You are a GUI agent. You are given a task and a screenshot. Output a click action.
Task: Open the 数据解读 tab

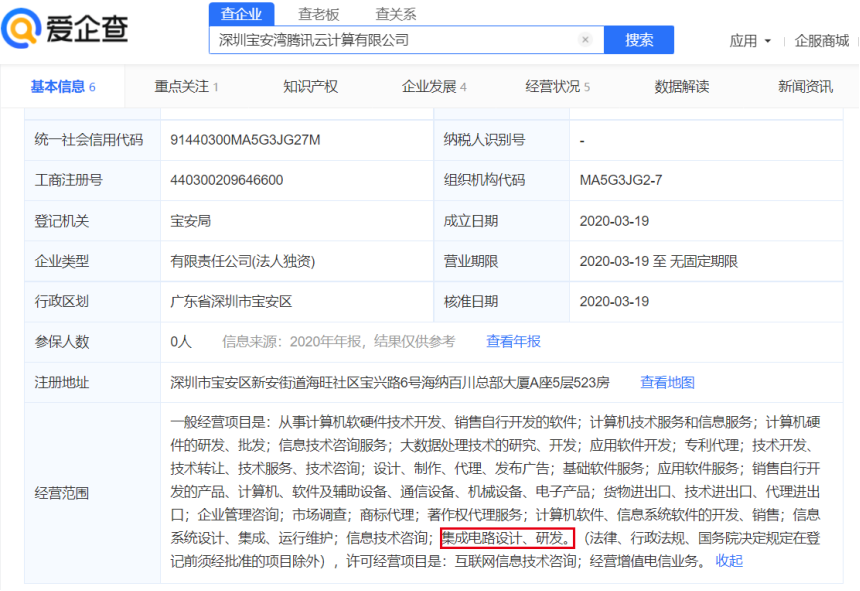pos(682,87)
